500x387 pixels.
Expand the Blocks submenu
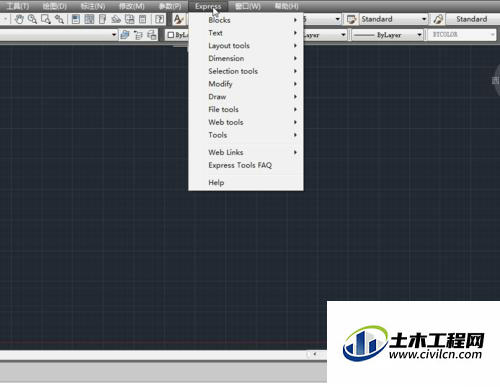246,20
